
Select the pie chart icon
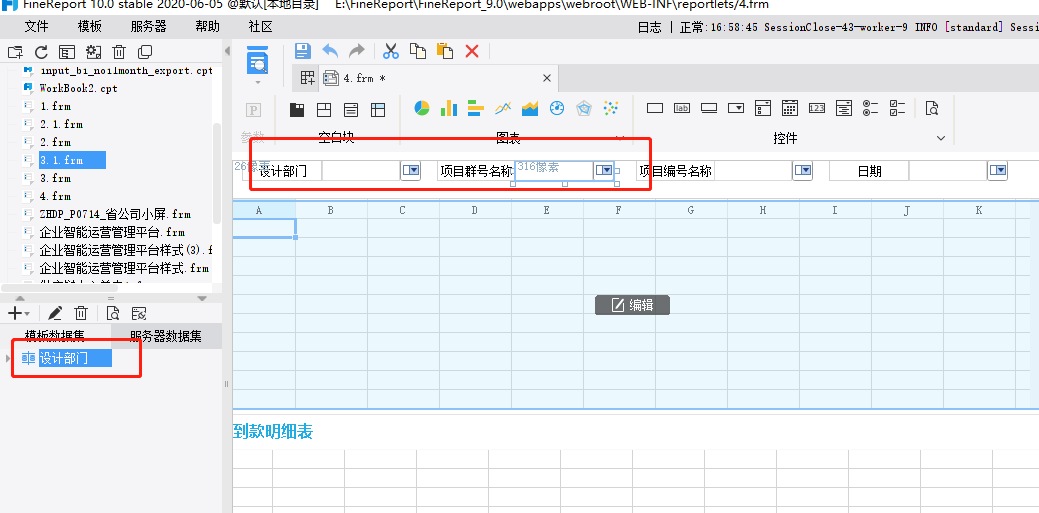[x=422, y=108]
